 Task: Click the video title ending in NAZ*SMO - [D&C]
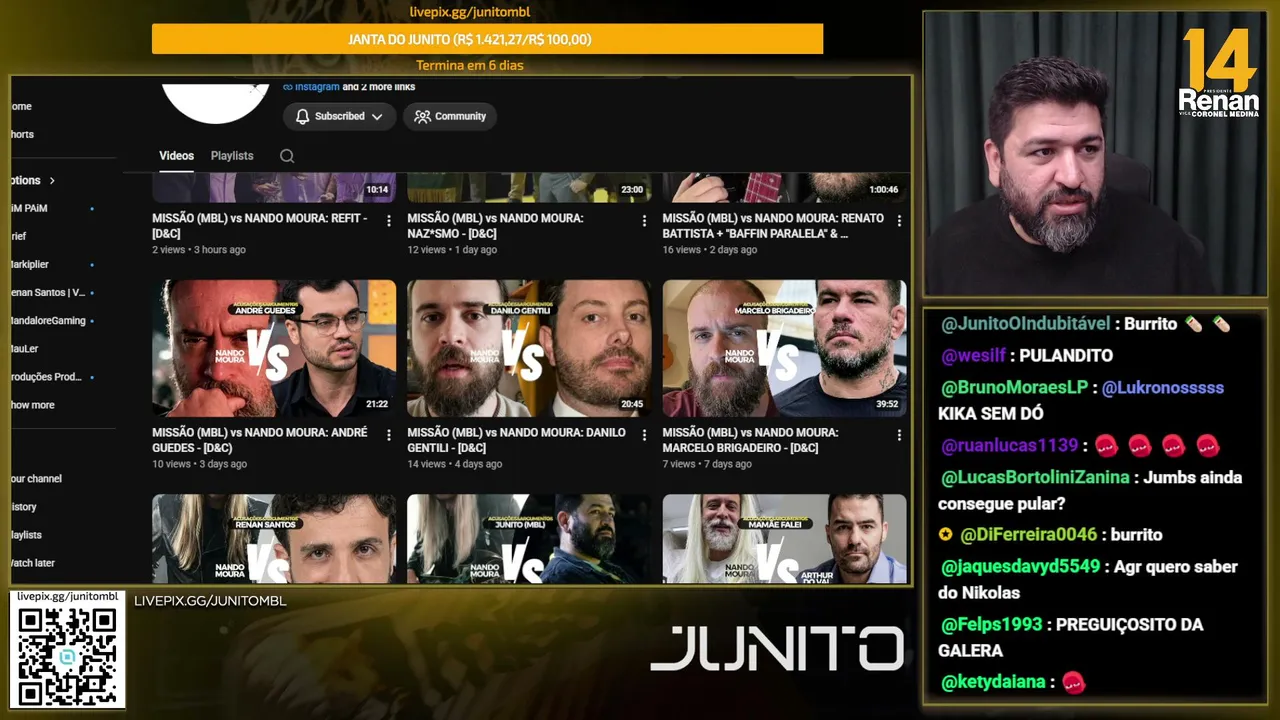pos(495,226)
